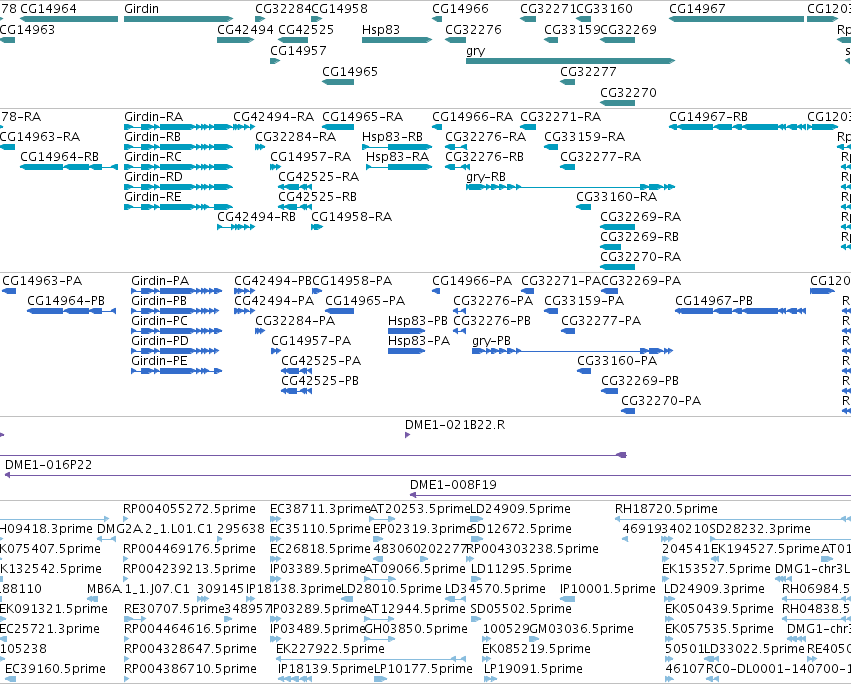Open transcript CG32270-RA

pos(640,257)
